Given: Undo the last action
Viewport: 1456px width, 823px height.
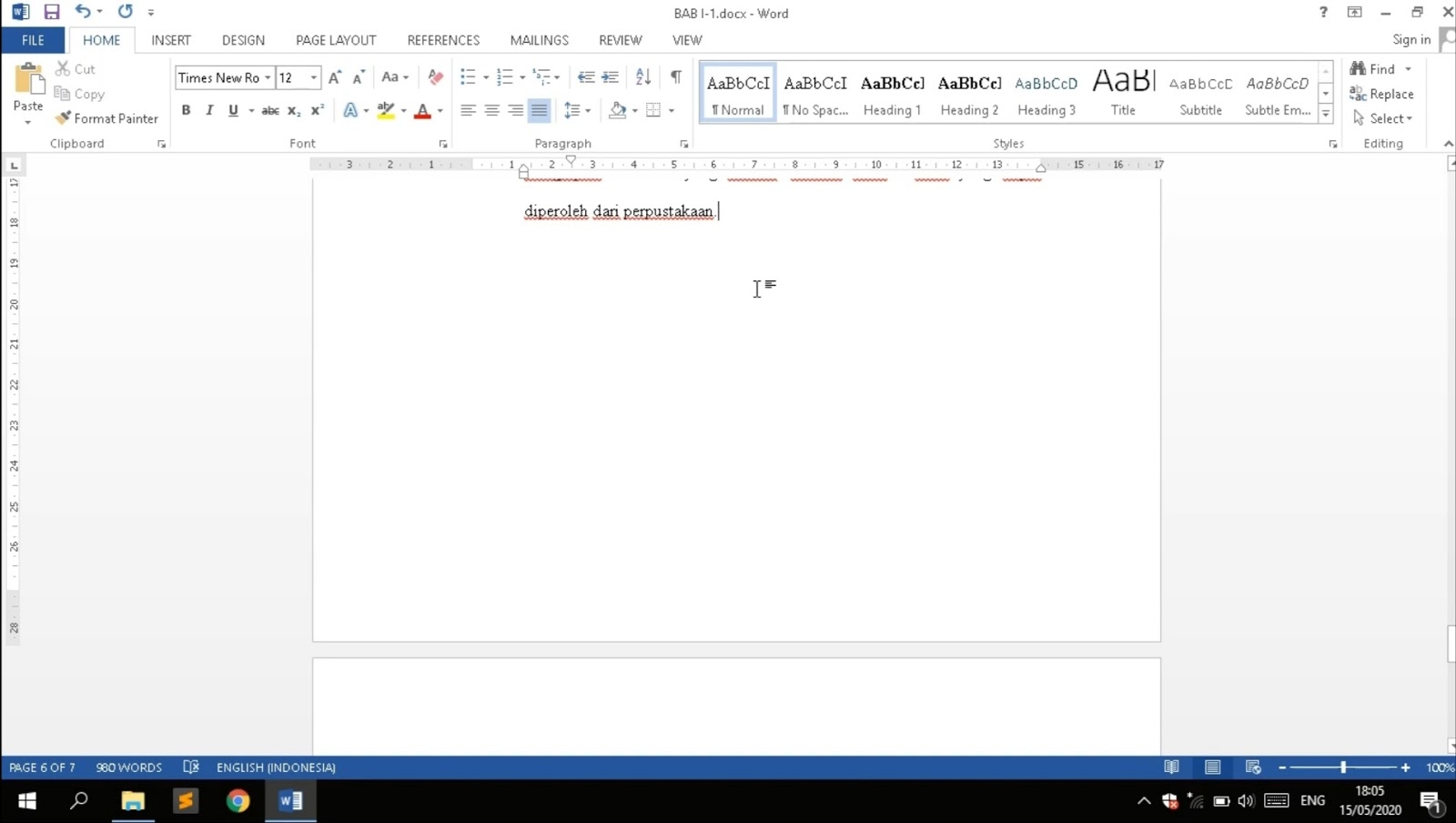Looking at the screenshot, I should [82, 12].
